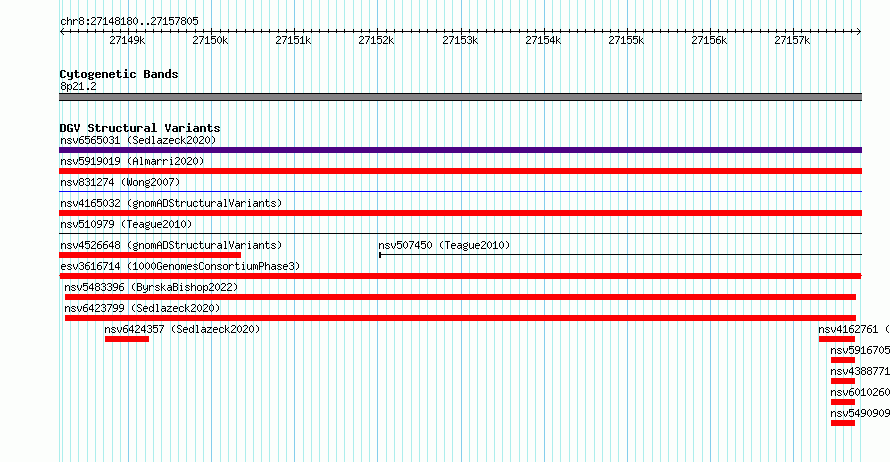Click the red bar under nsv6423799
The image size is (890, 462).
460,318
